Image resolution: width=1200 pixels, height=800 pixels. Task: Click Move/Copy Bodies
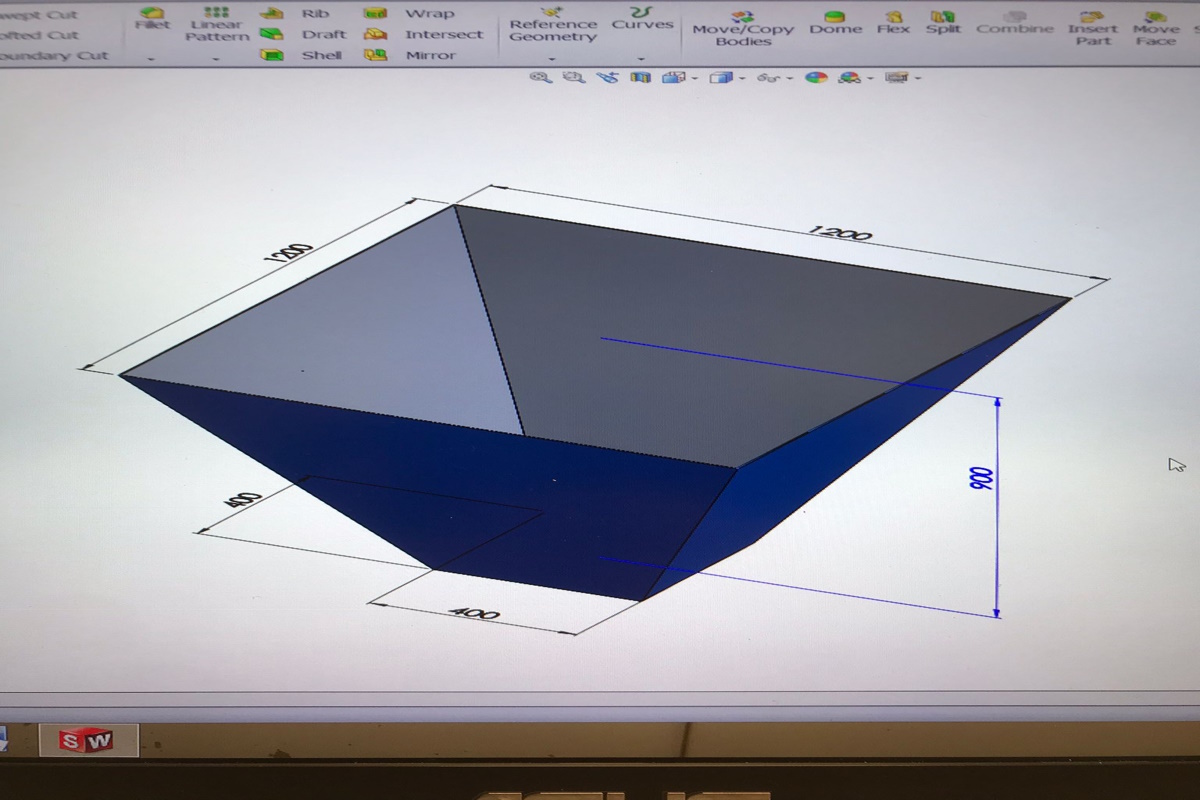coord(744,28)
